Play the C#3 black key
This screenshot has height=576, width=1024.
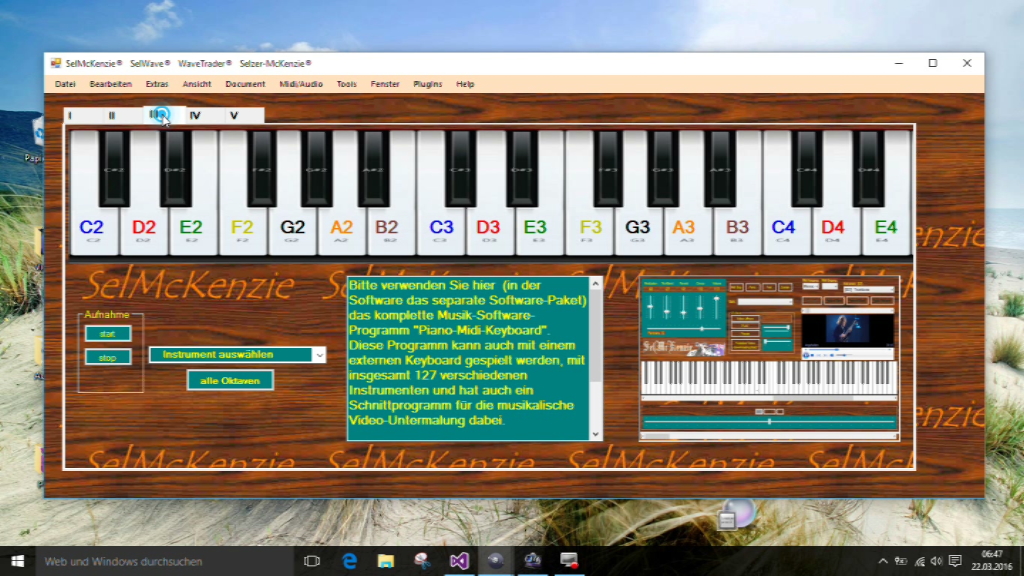[x=460, y=168]
